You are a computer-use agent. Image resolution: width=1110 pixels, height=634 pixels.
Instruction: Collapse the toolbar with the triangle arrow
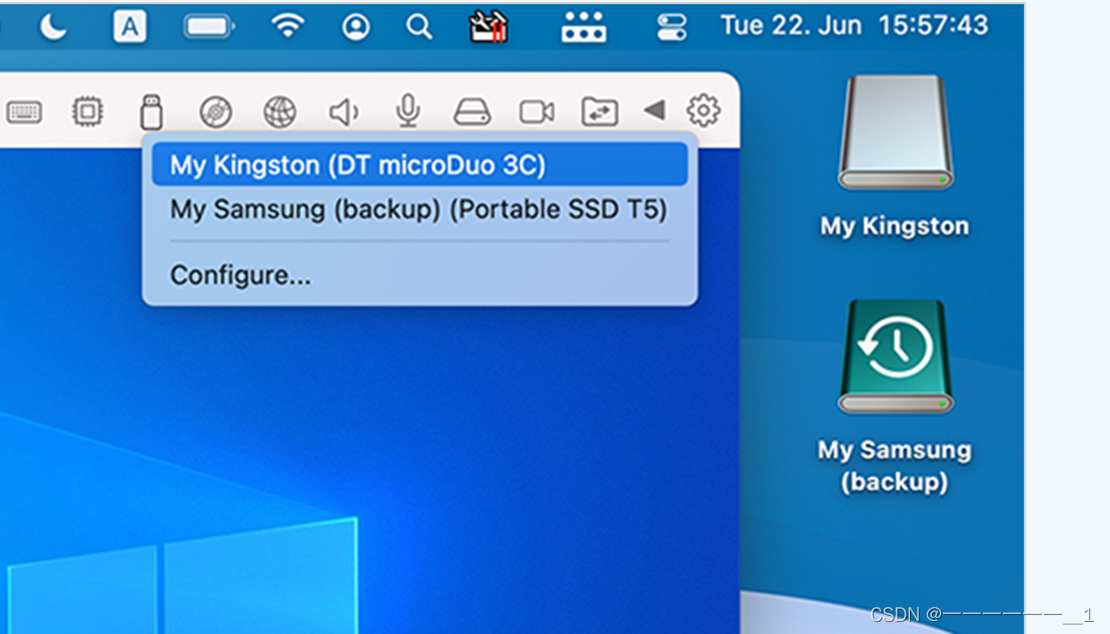pos(654,110)
